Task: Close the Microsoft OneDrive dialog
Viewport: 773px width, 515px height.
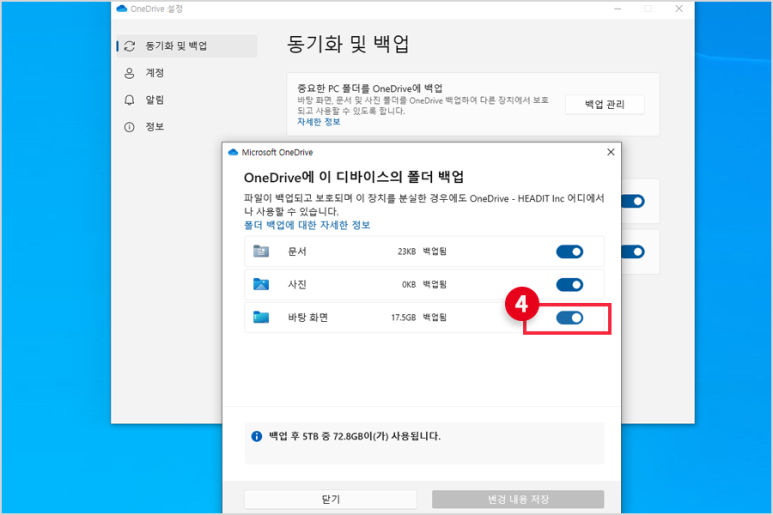Action: [611, 152]
